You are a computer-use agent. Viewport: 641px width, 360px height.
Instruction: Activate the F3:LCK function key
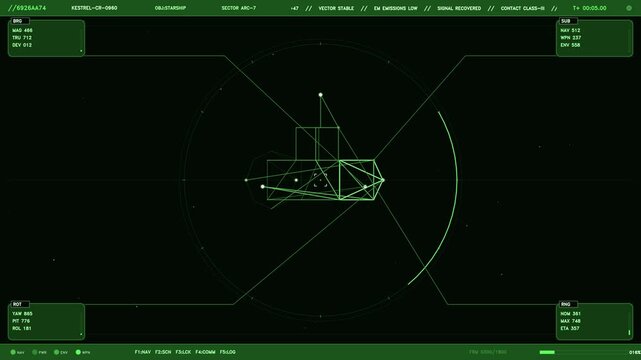(183, 352)
